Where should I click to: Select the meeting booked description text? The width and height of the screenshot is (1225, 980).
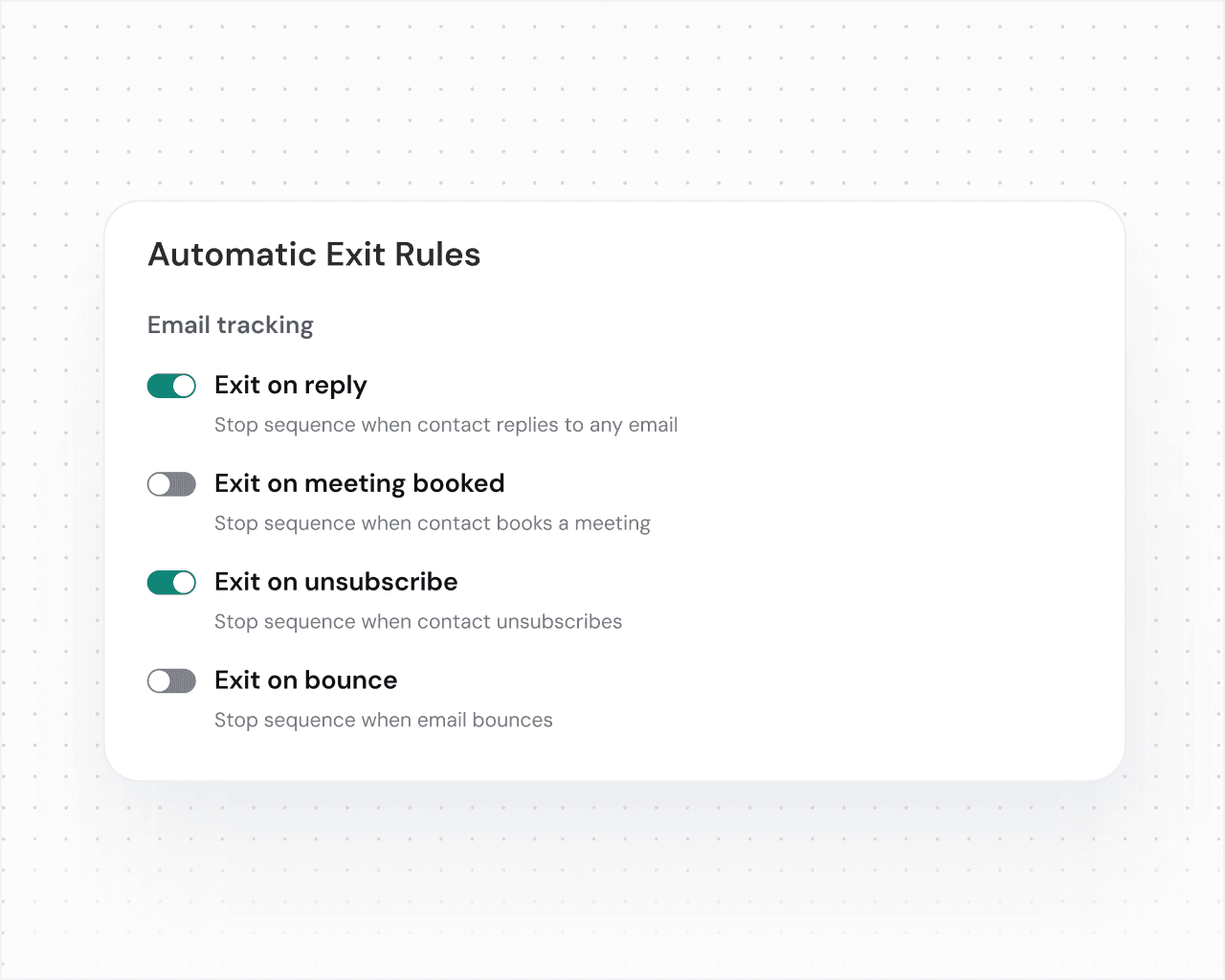point(433,523)
